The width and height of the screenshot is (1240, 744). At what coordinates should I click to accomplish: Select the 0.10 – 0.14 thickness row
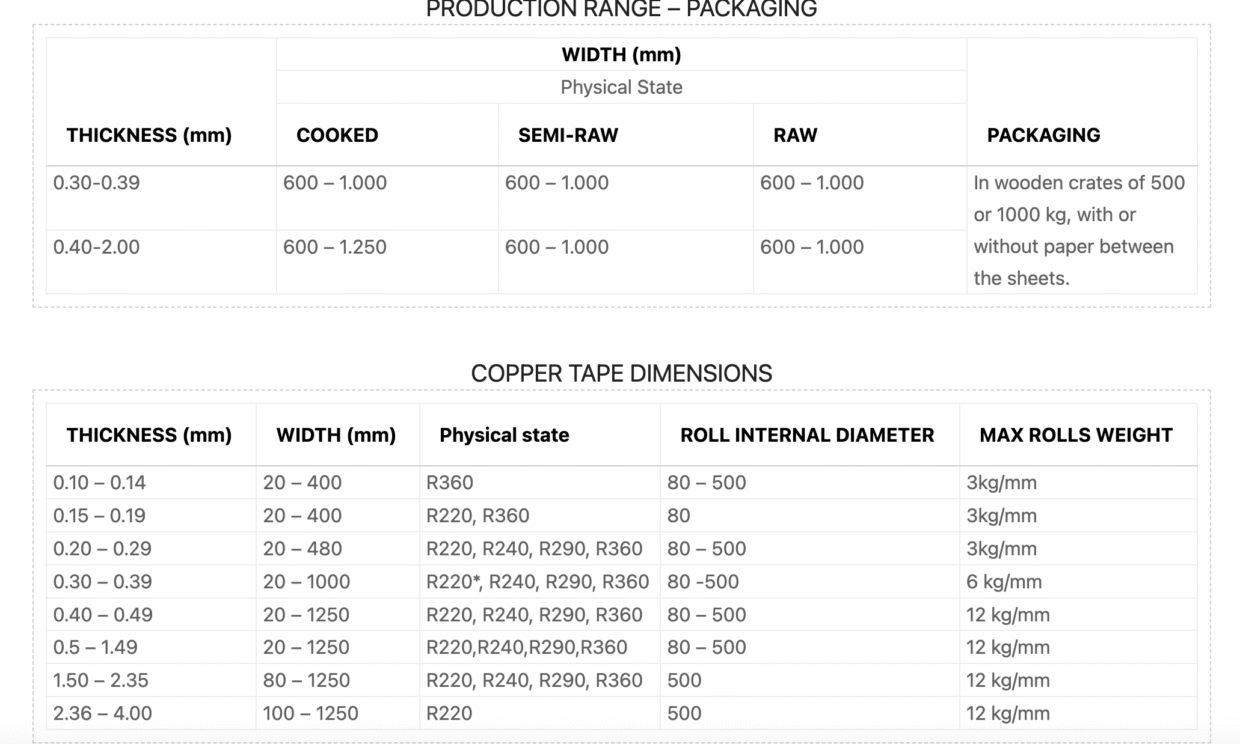100,483
